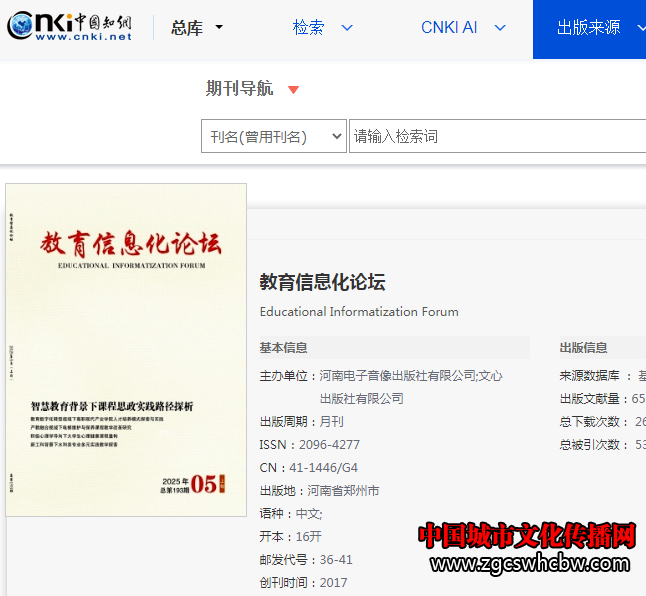Open the 刊名(曾用刊名) search field selector
The image size is (646, 596).
pos(273,137)
